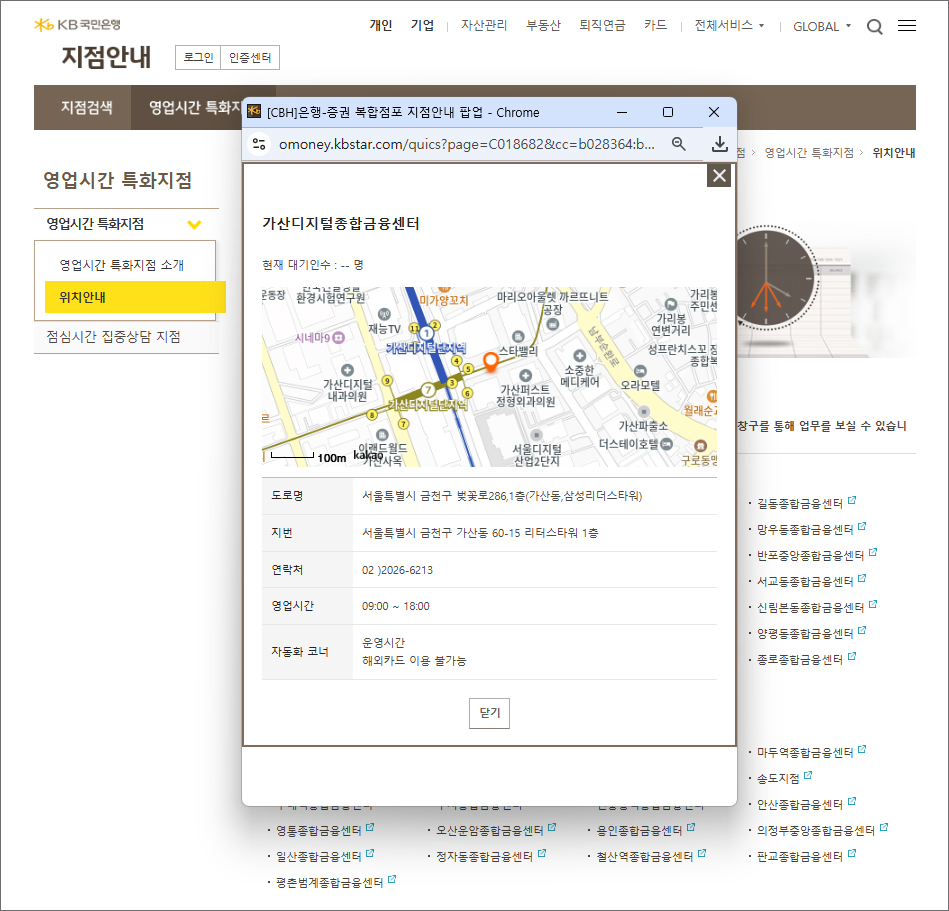
Task: Click the 인증센터 button
Action: tap(250, 58)
